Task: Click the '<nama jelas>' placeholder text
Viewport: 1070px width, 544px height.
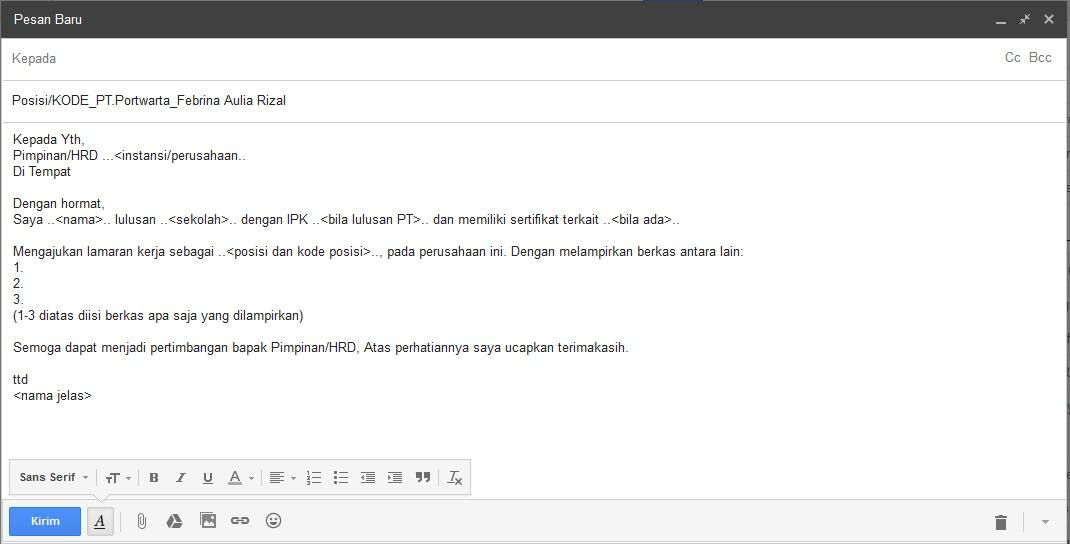Action: tap(52, 395)
